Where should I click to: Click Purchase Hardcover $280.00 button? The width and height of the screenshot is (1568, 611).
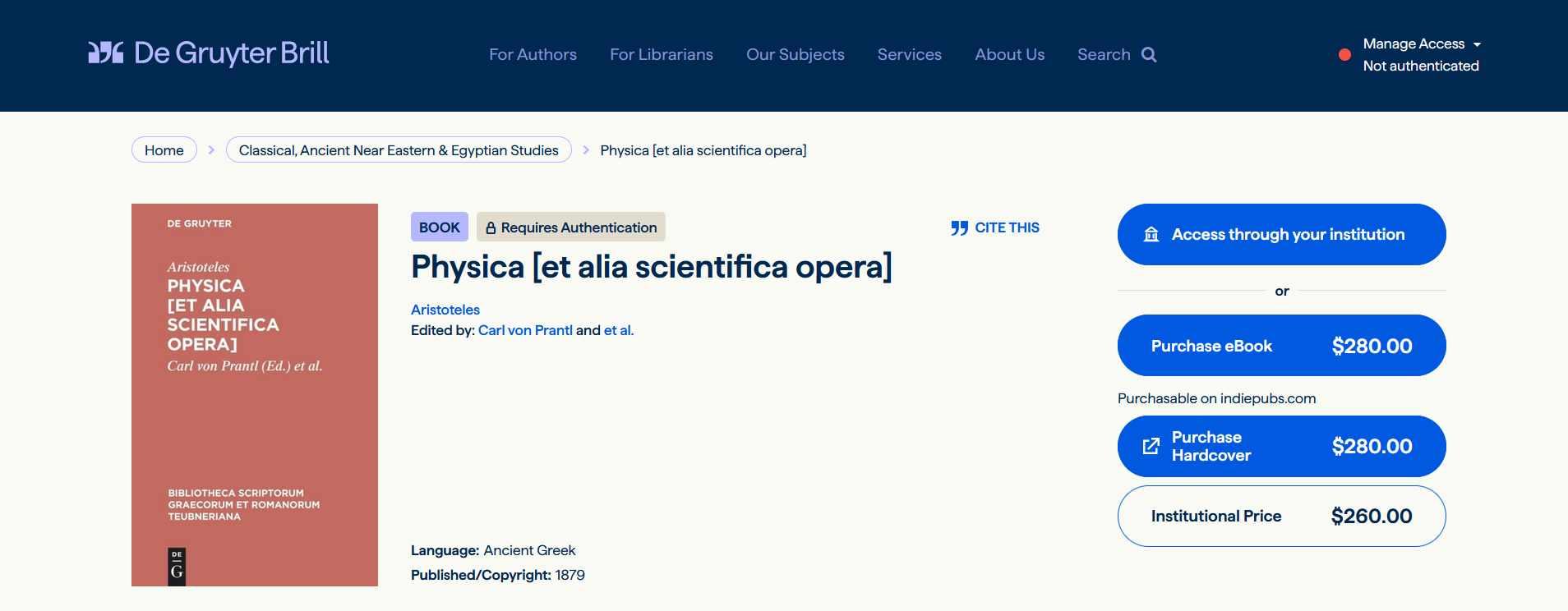(1282, 446)
